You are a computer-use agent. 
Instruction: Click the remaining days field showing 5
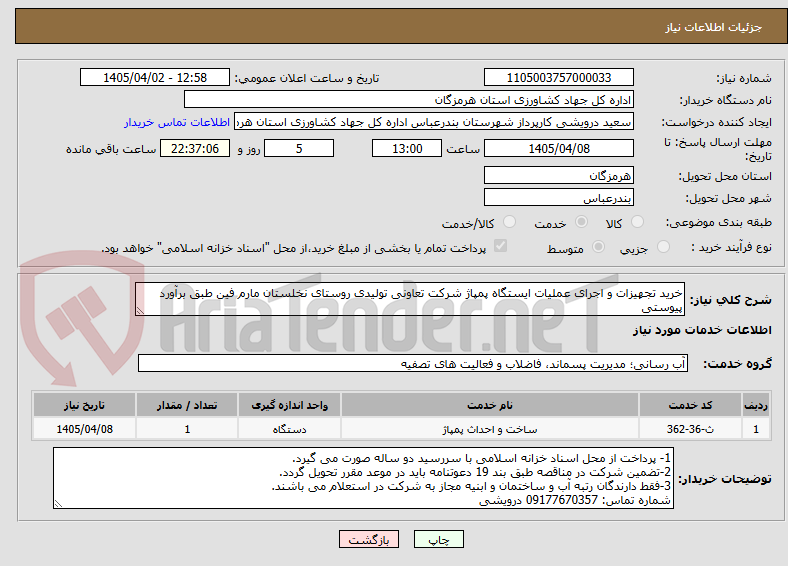[299, 148]
